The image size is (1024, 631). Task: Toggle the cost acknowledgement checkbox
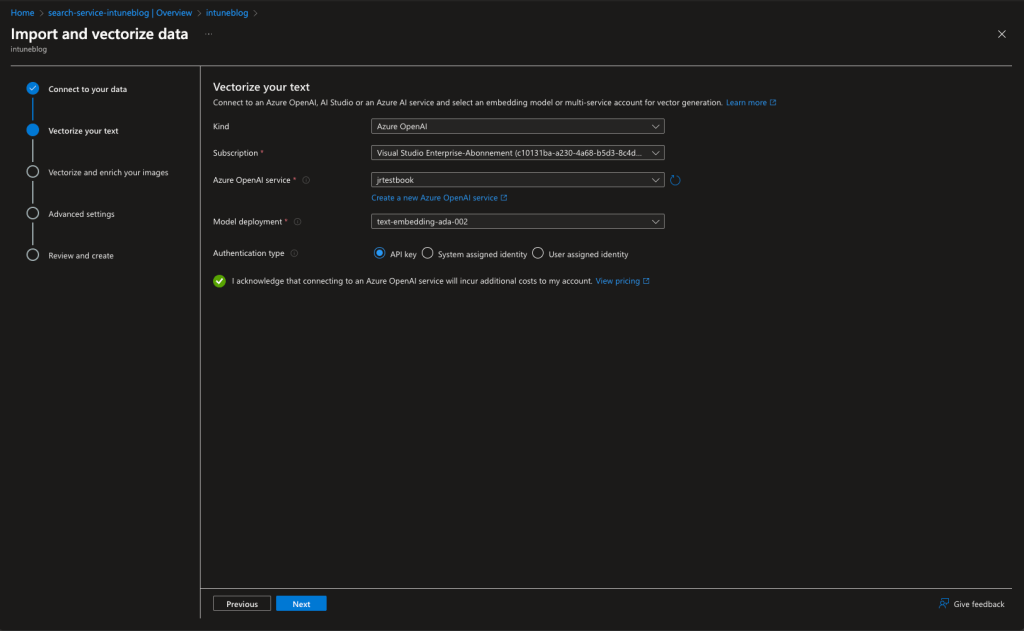(x=219, y=281)
